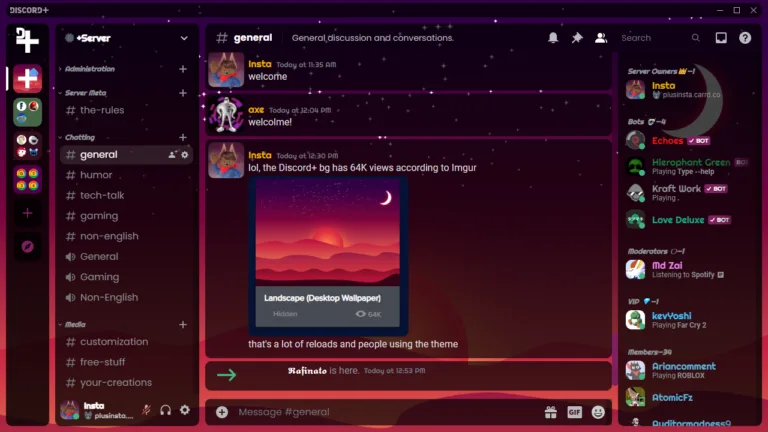Open the help question mark icon
This screenshot has width=768, height=432.
point(745,38)
